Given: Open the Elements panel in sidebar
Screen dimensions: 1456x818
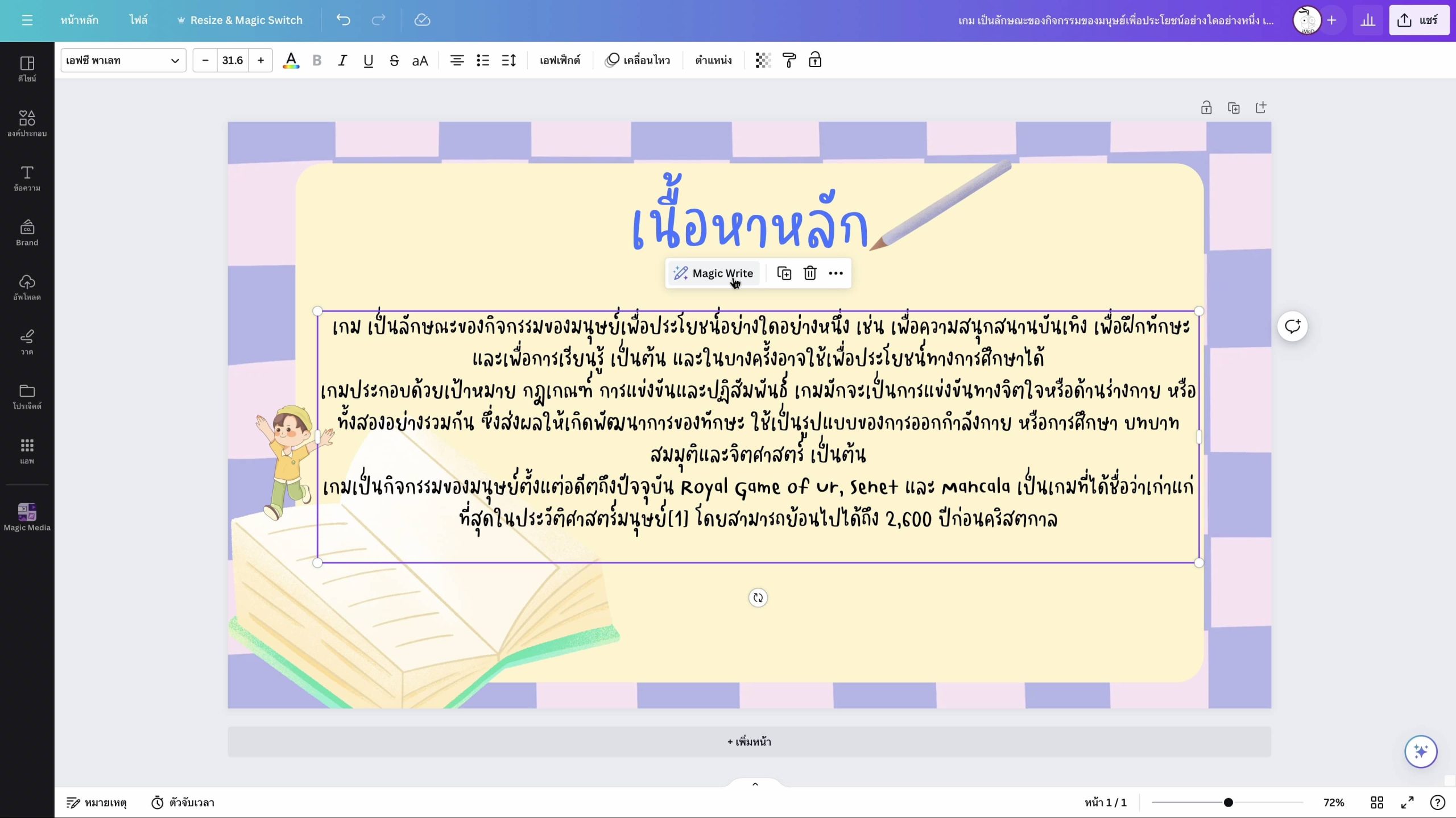Looking at the screenshot, I should pos(27,123).
